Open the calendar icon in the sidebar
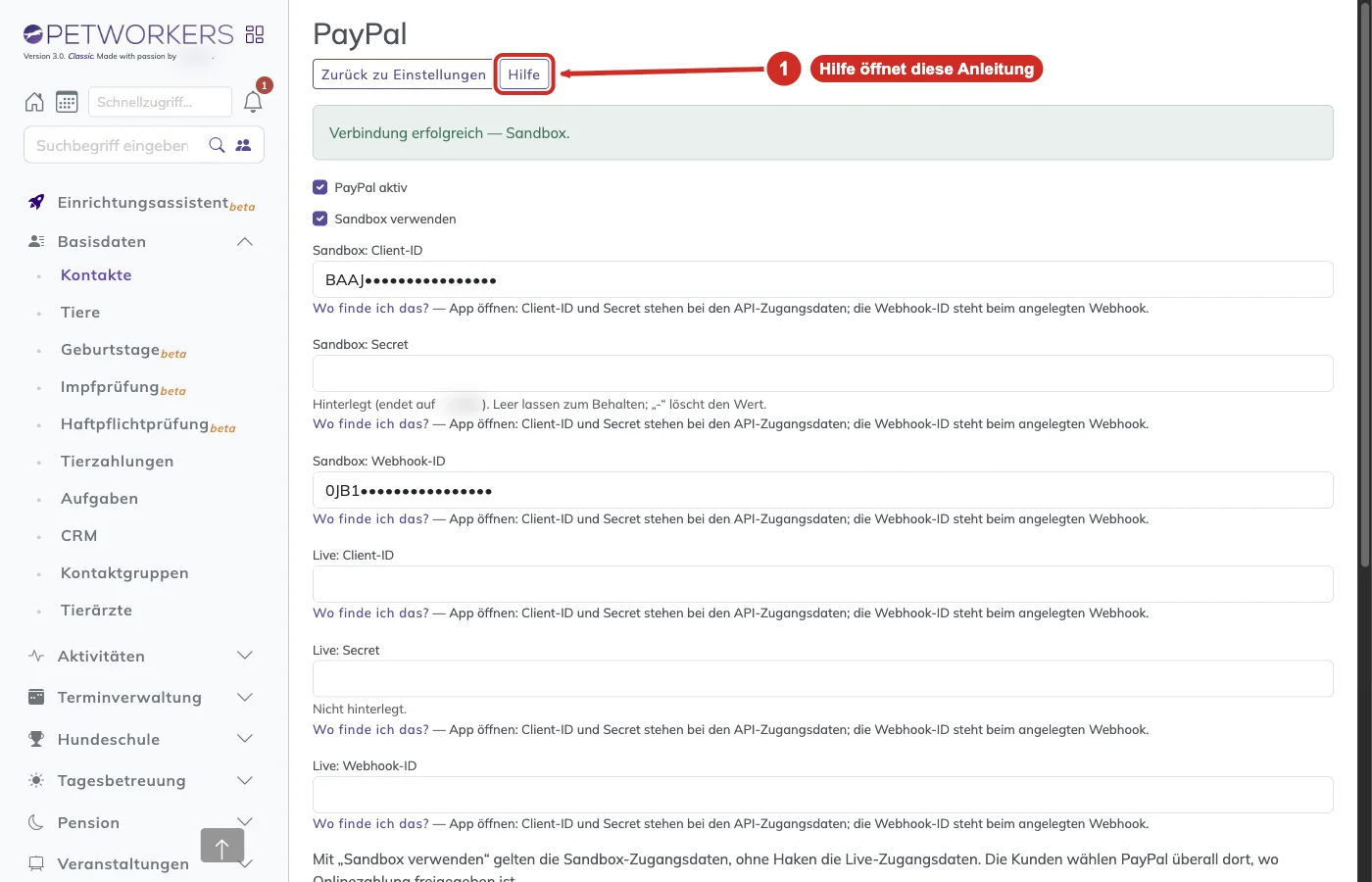The image size is (1372, 882). tap(67, 102)
